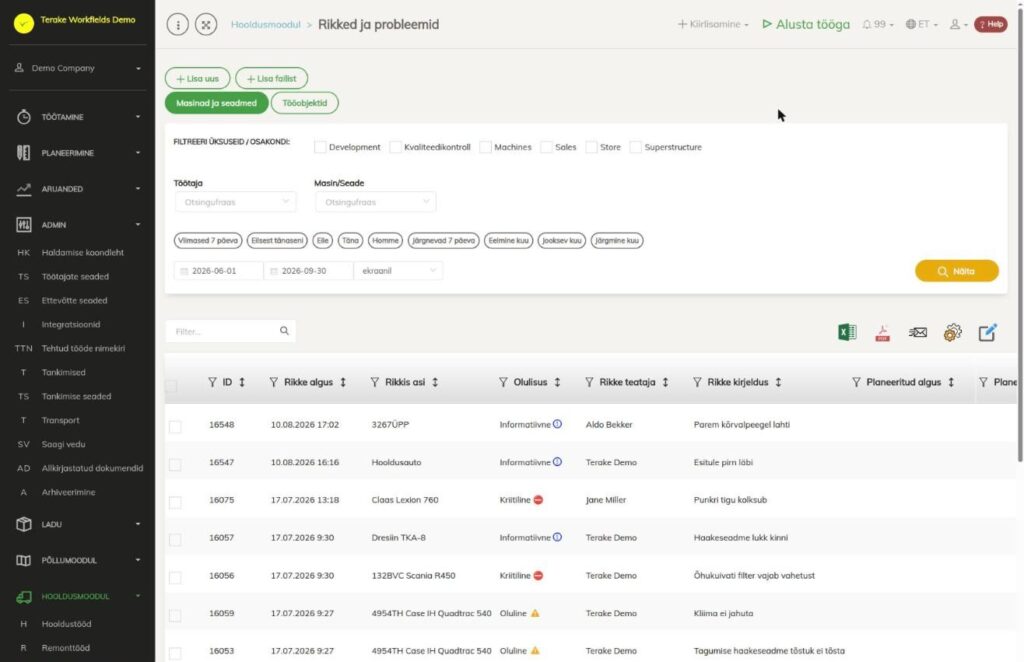Select the Masinad ja seadmed tab
Image resolution: width=1024 pixels, height=662 pixels.
[216, 103]
